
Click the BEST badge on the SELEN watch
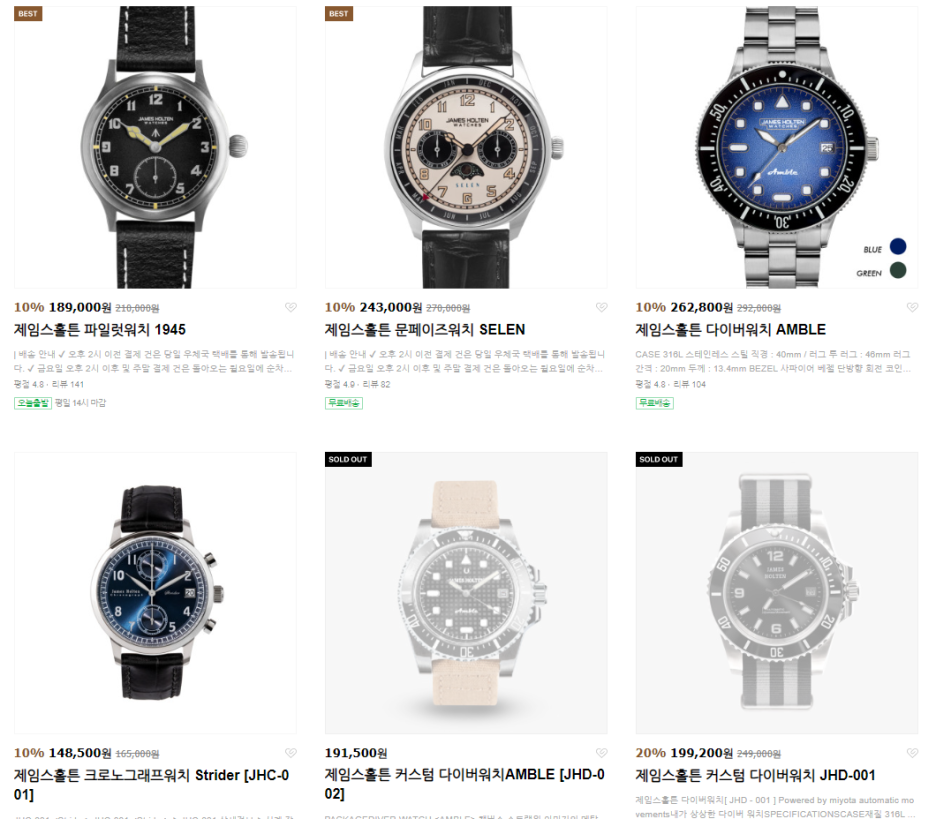(x=338, y=14)
